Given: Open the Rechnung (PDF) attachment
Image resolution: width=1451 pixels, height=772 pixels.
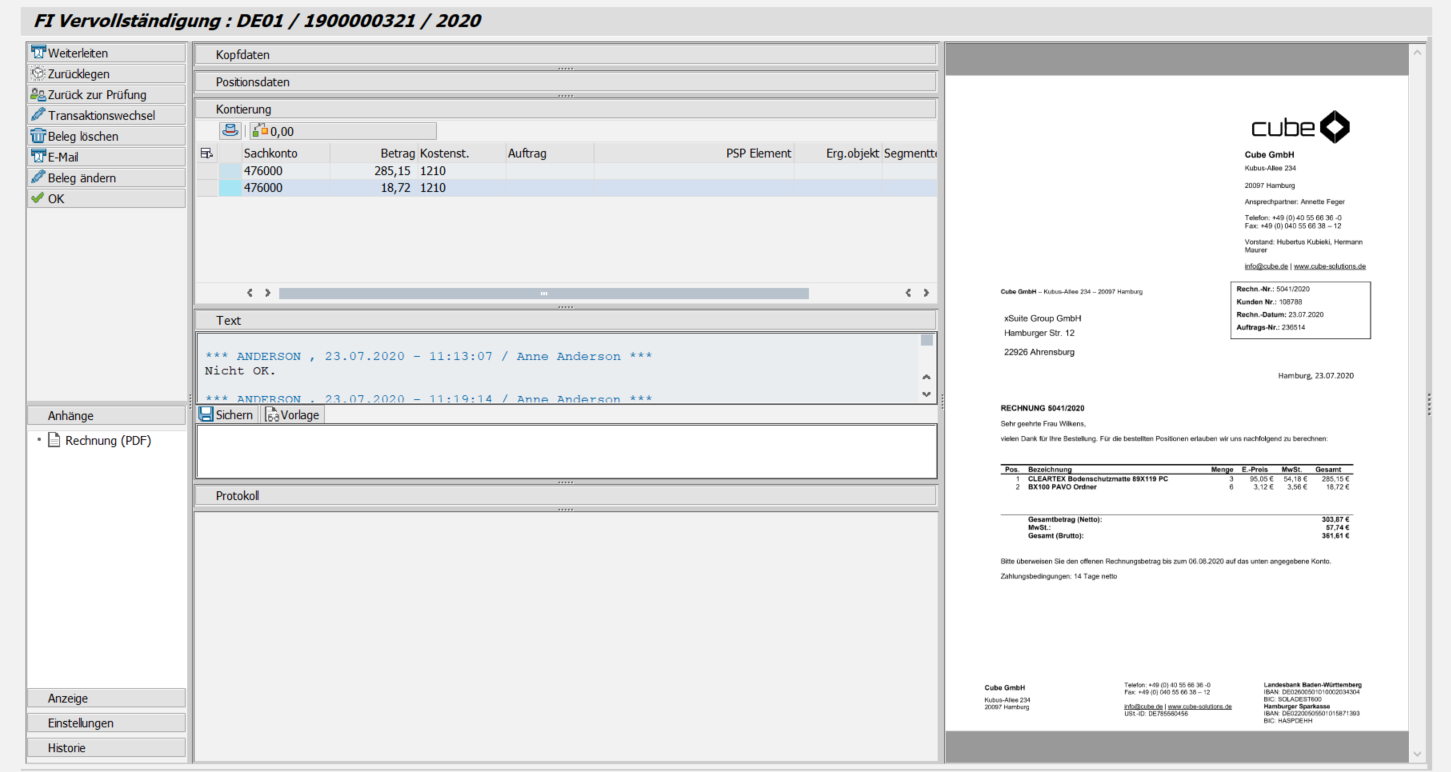Looking at the screenshot, I should [108, 440].
